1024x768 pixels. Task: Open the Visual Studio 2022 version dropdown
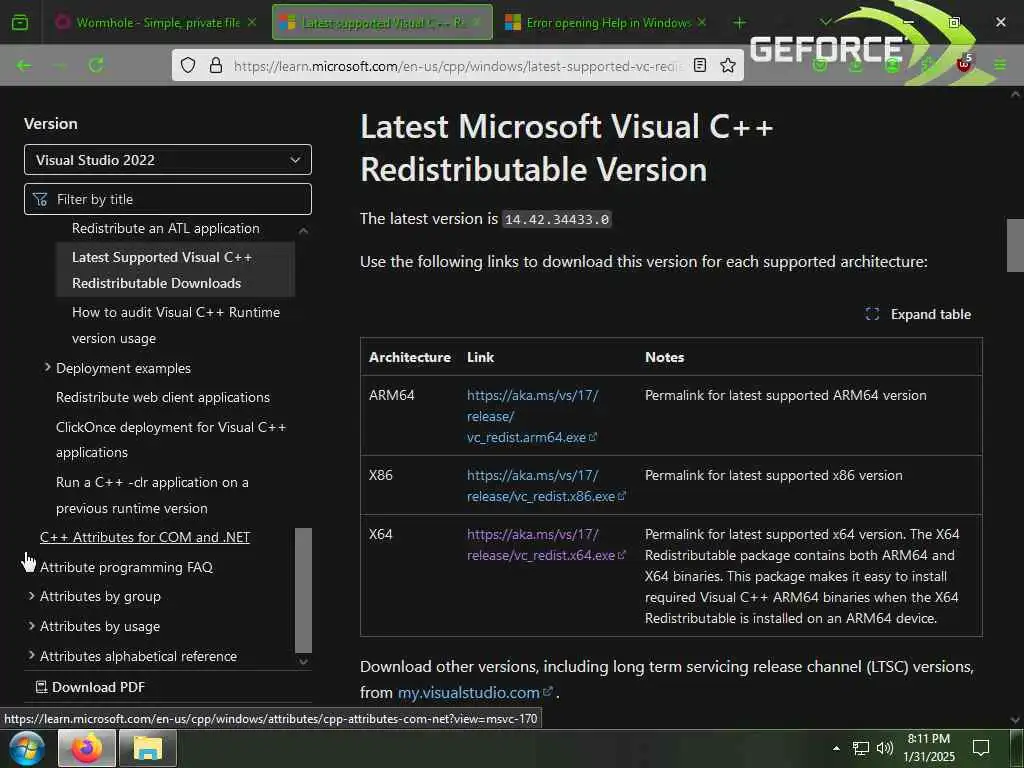pyautogui.click(x=168, y=160)
